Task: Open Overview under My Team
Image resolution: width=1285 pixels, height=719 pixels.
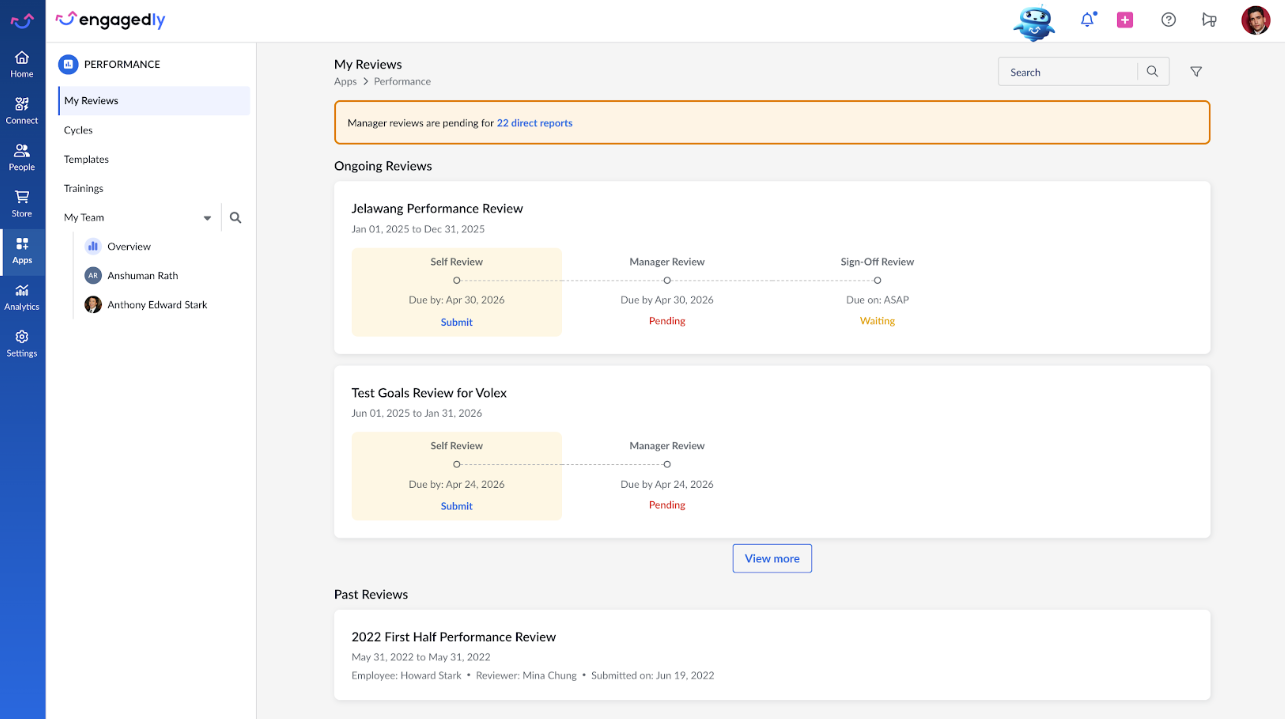Action: click(129, 246)
